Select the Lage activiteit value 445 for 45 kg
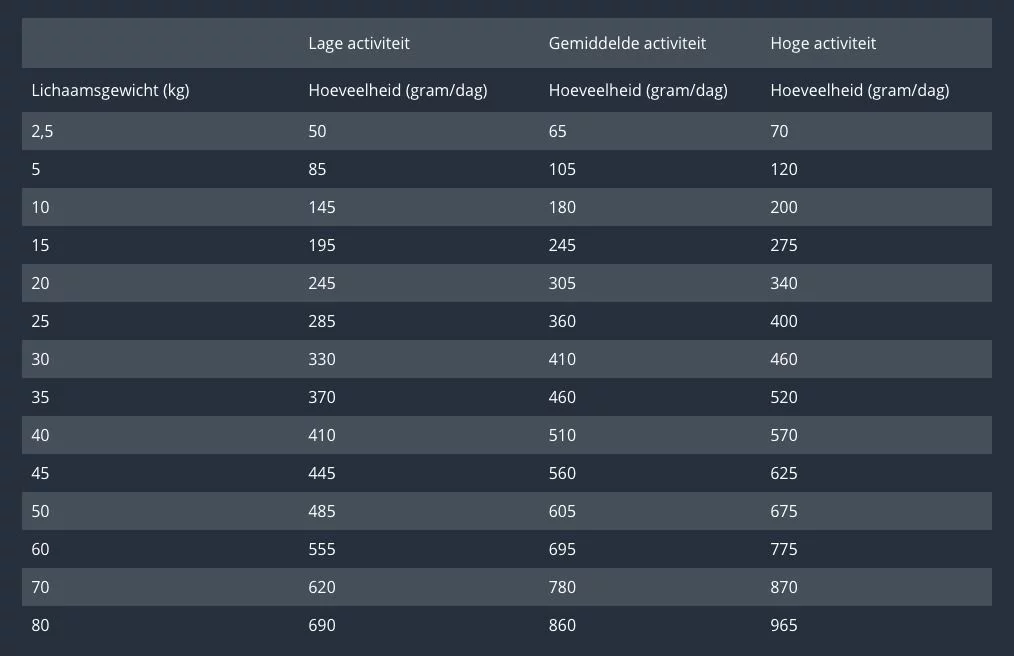 click(322, 473)
